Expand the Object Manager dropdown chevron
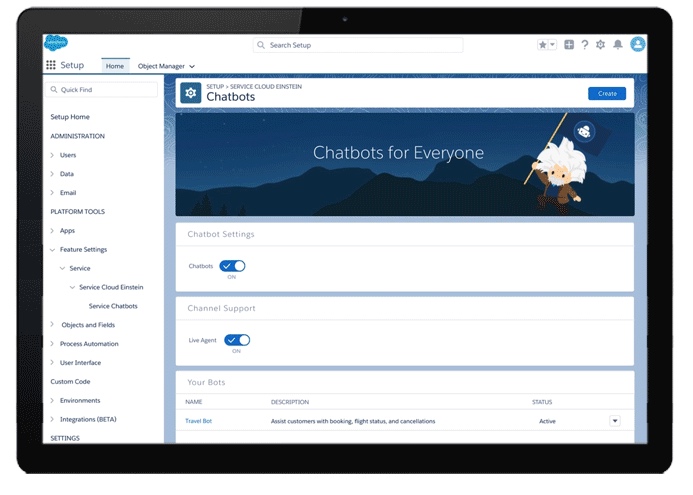The width and height of the screenshot is (693, 495). tap(192, 66)
